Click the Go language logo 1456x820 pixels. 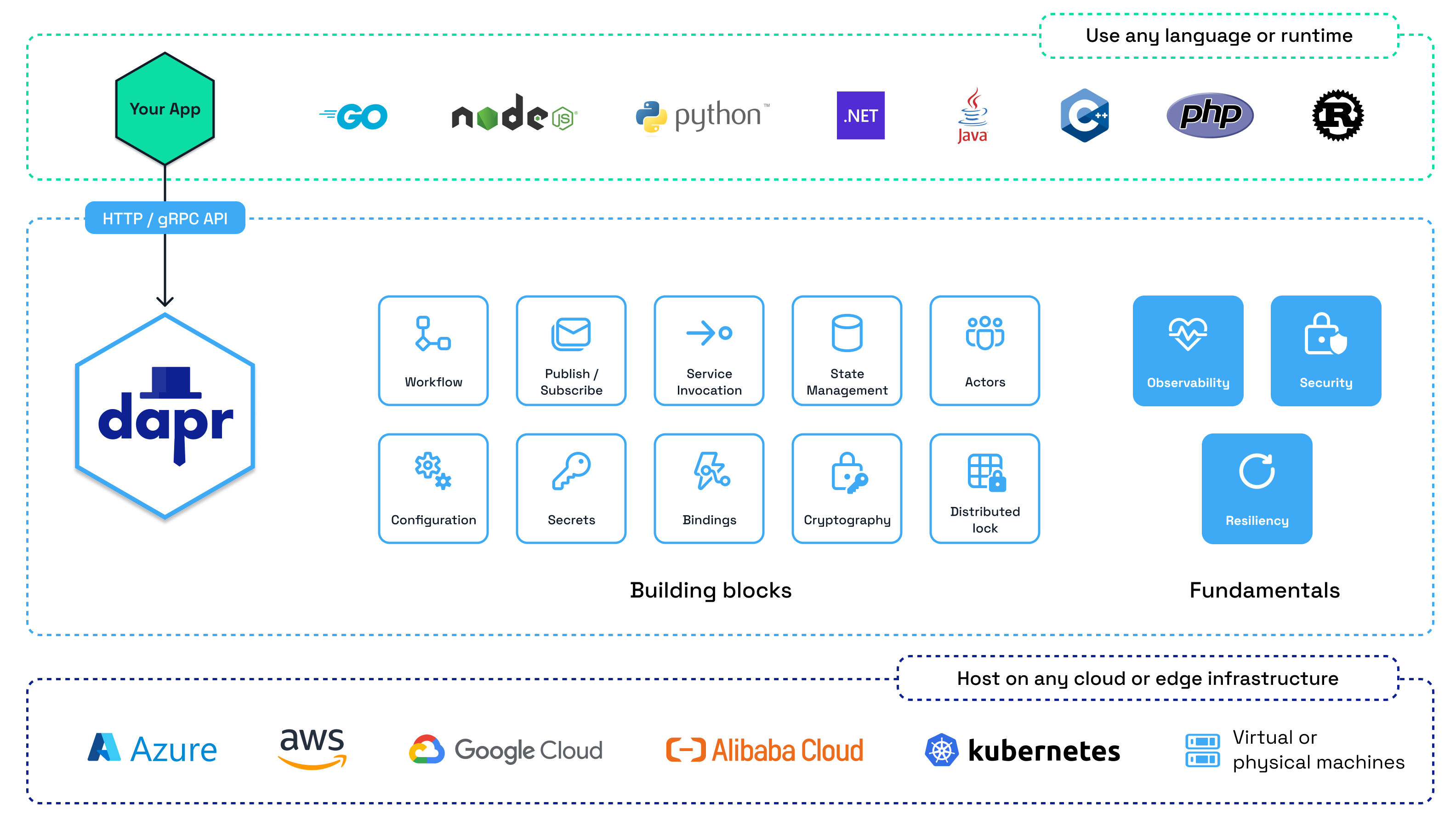pos(353,116)
